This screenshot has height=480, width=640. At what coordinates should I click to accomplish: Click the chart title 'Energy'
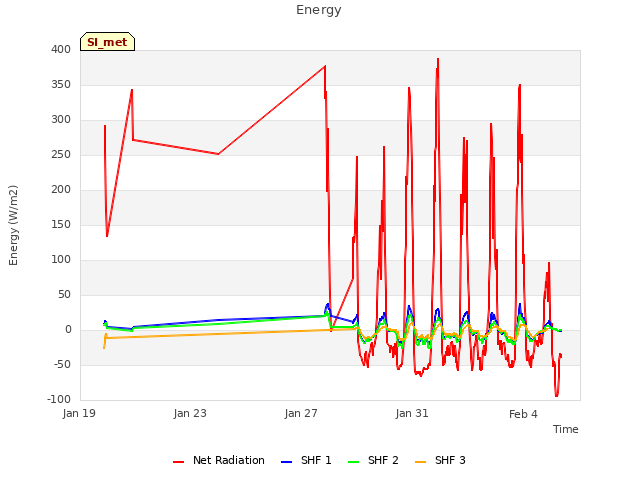pos(319,10)
